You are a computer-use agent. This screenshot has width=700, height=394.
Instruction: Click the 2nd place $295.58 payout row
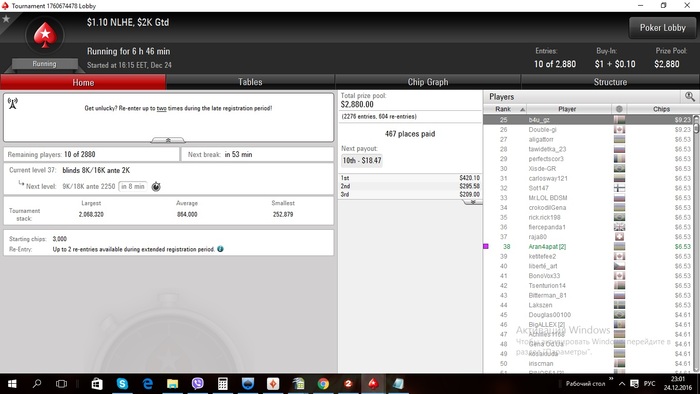[410, 186]
